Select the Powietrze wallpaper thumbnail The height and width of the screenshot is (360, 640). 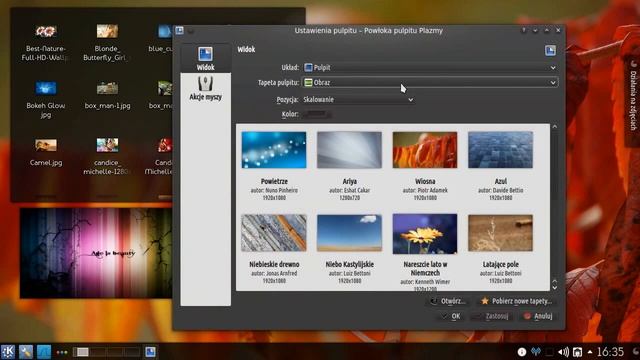[x=273, y=150]
